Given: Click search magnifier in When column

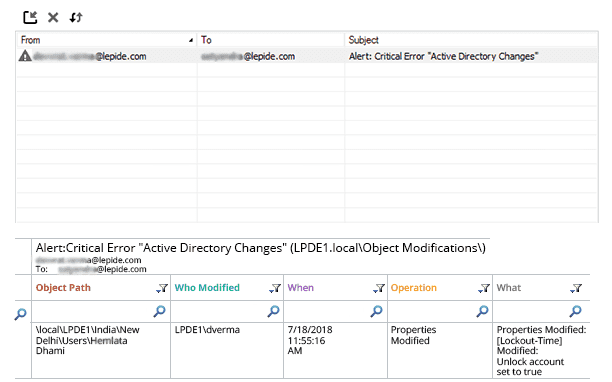Looking at the screenshot, I should (x=376, y=311).
